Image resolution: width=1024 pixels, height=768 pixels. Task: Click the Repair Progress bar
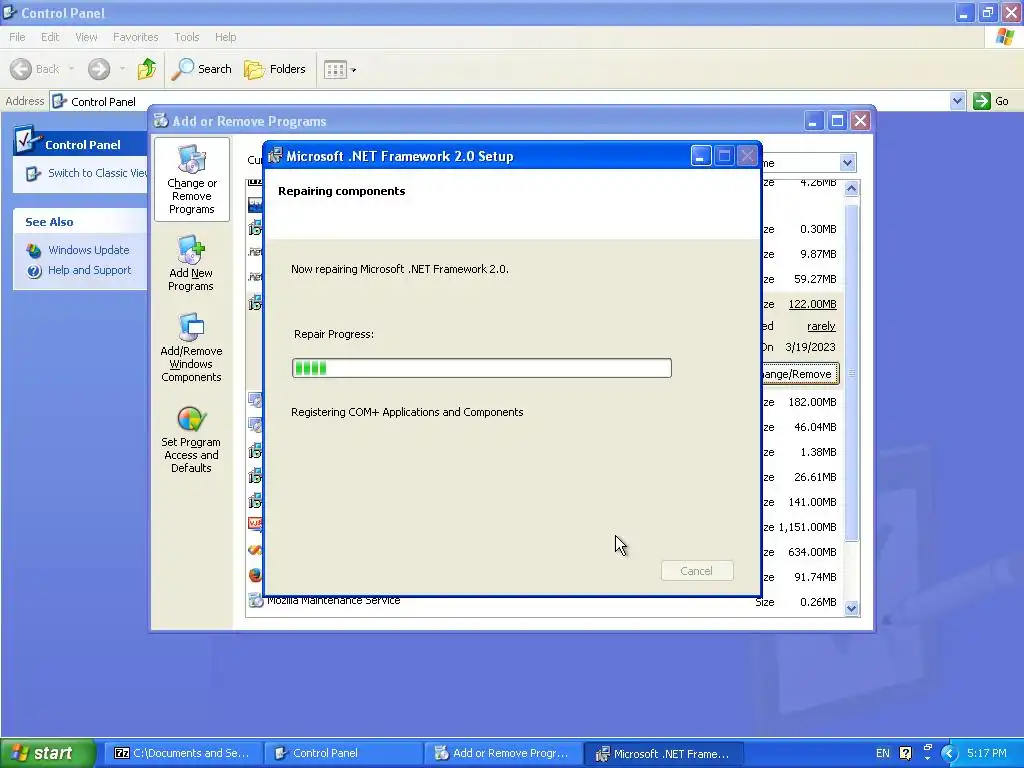(481, 368)
